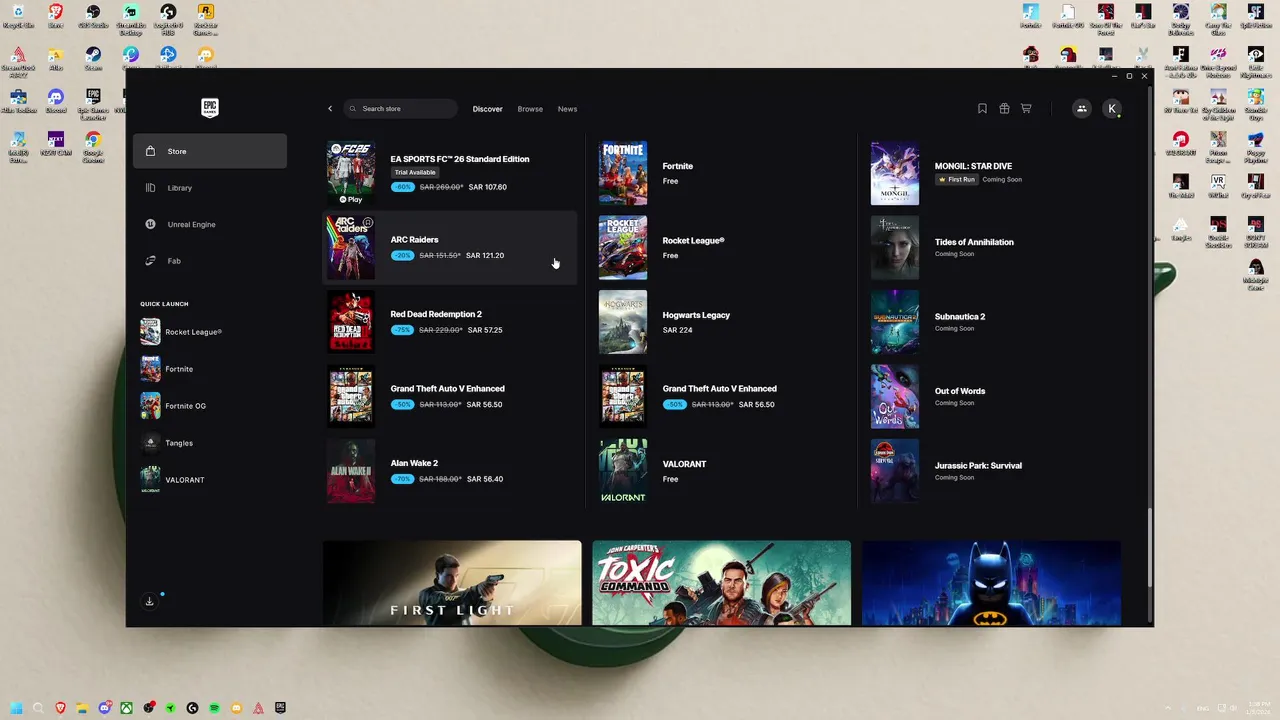
Task: Click the Alan Wake 2 cover thumbnail
Action: pos(351,471)
